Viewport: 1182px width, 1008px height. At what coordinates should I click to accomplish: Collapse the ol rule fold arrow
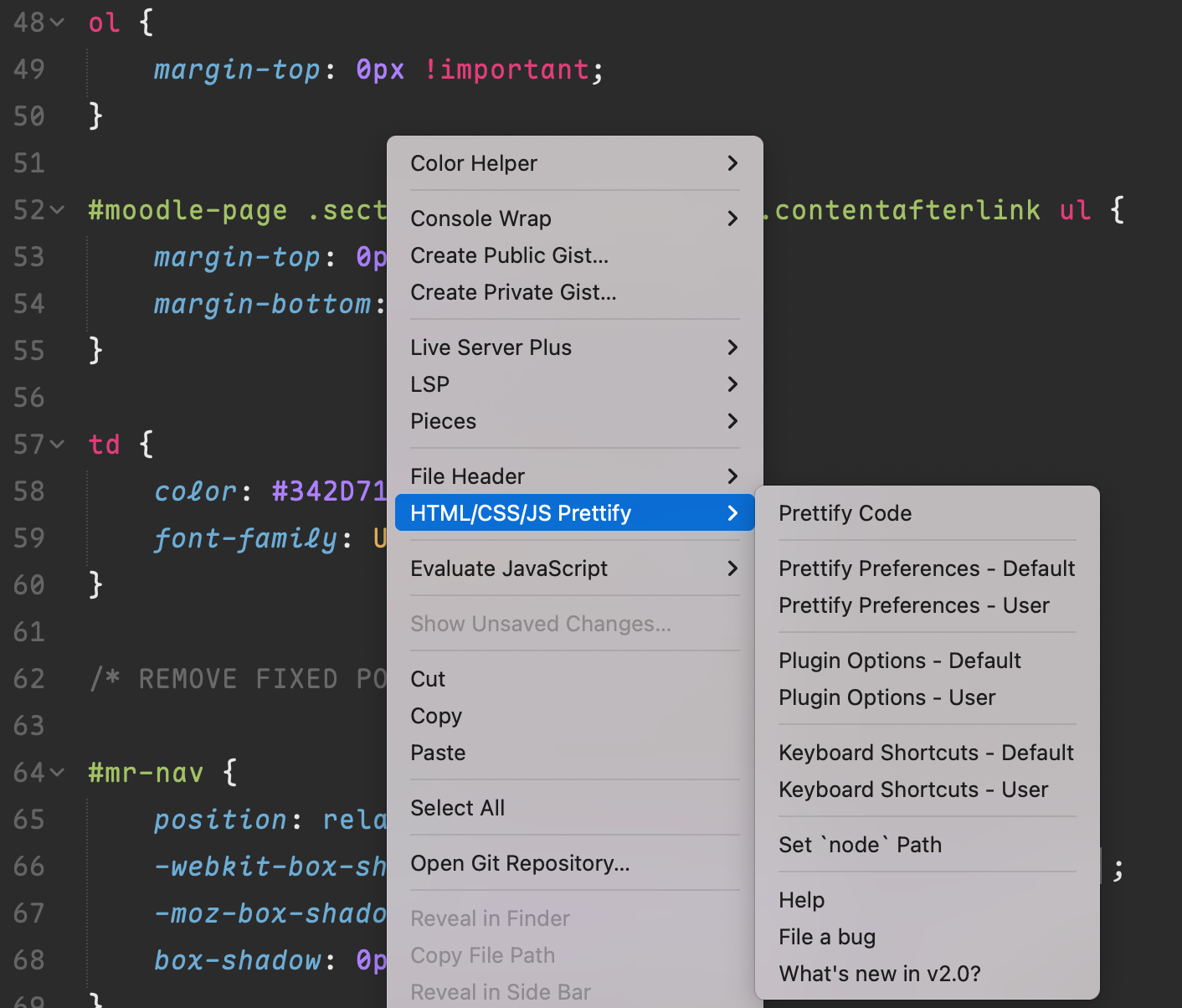click(x=57, y=23)
